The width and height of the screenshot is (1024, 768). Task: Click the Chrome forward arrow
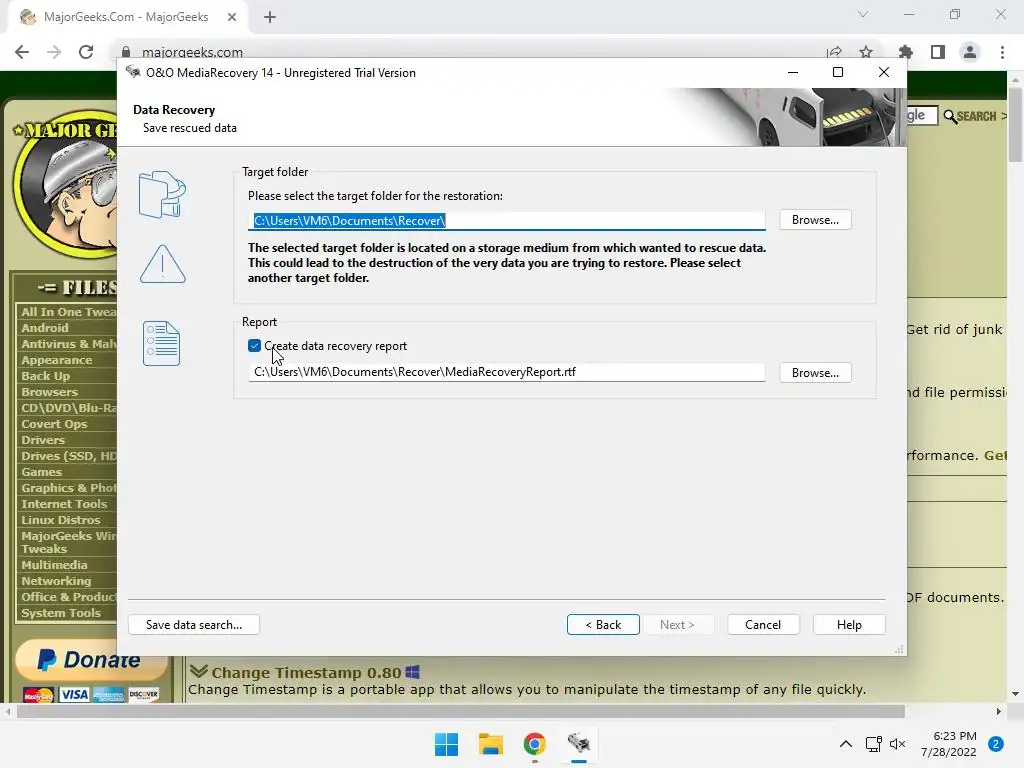tap(54, 52)
